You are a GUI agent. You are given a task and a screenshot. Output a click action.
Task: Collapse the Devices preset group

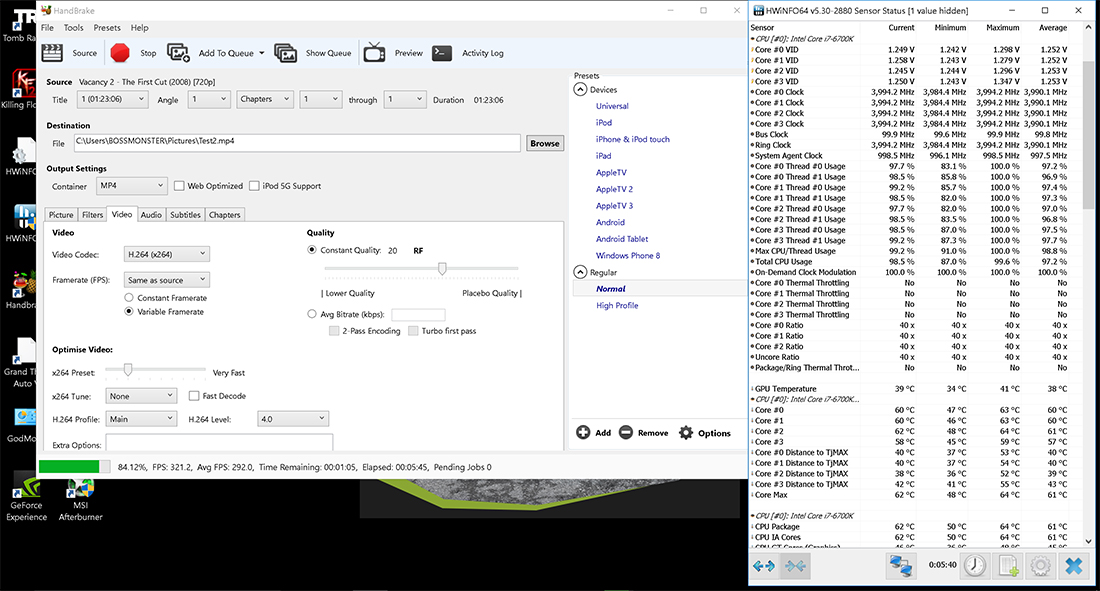(580, 90)
